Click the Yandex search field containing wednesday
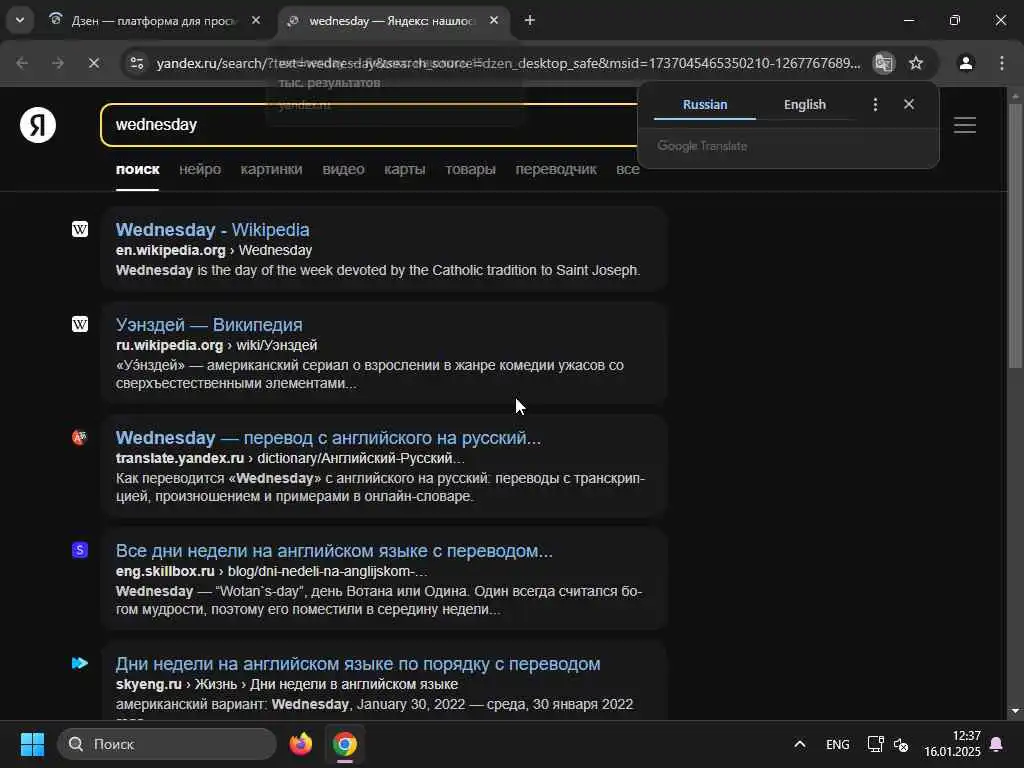 point(369,125)
